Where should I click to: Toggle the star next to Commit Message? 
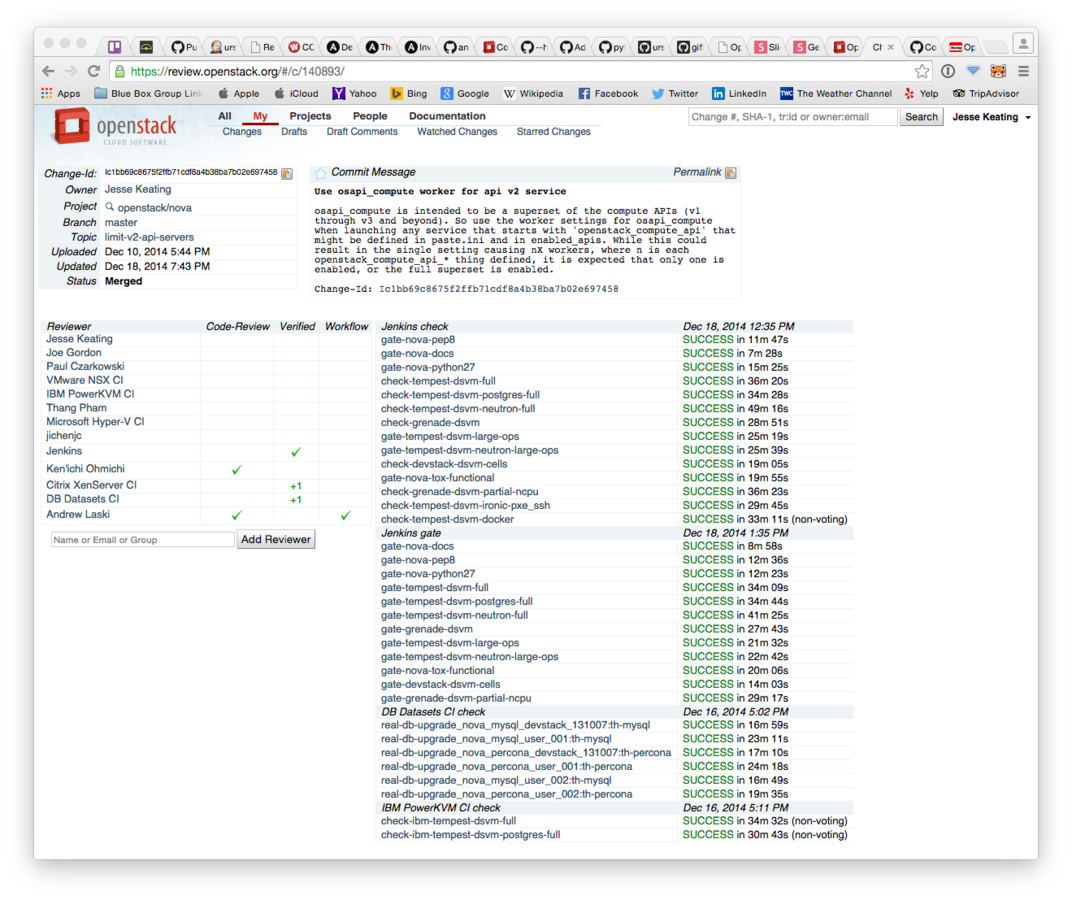click(x=321, y=173)
